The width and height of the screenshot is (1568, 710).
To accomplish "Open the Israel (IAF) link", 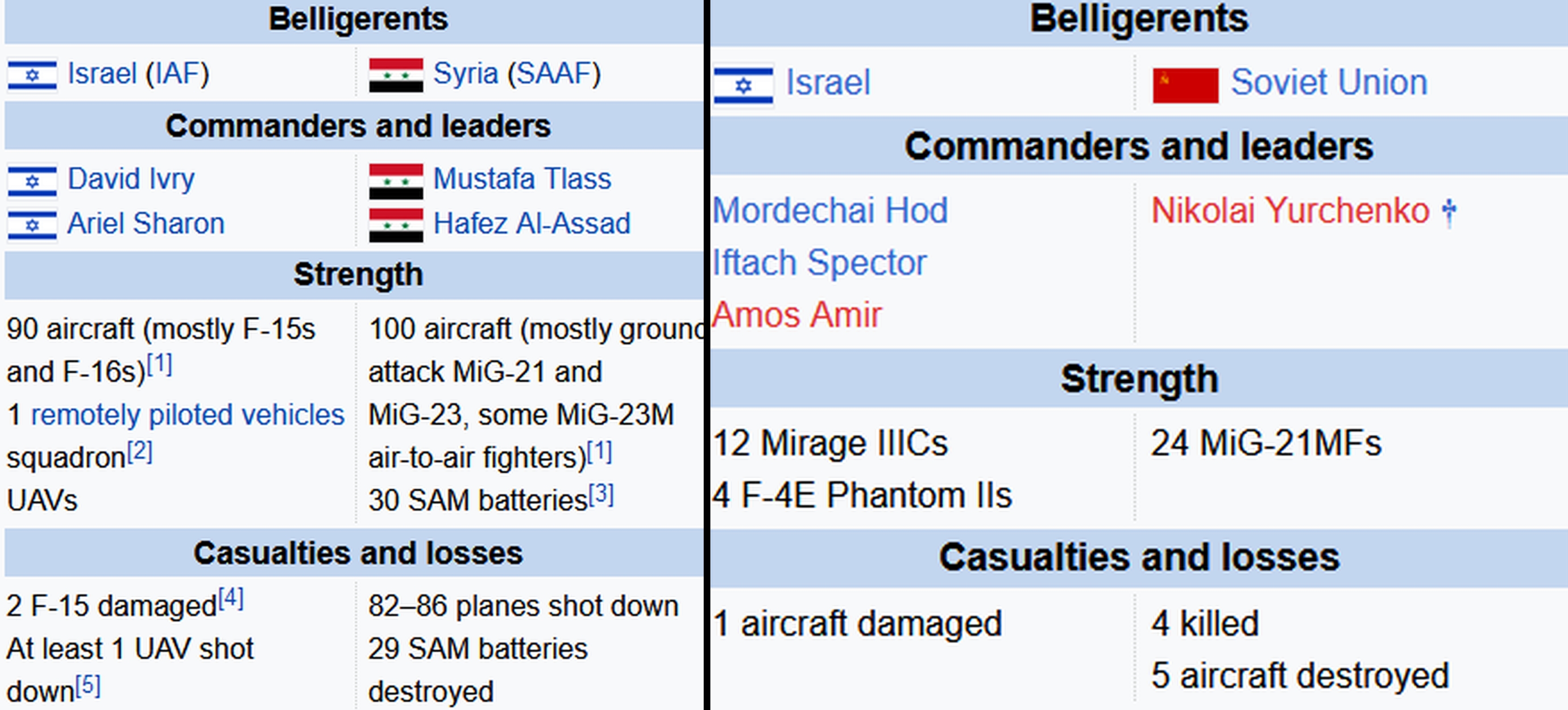I will (138, 74).
